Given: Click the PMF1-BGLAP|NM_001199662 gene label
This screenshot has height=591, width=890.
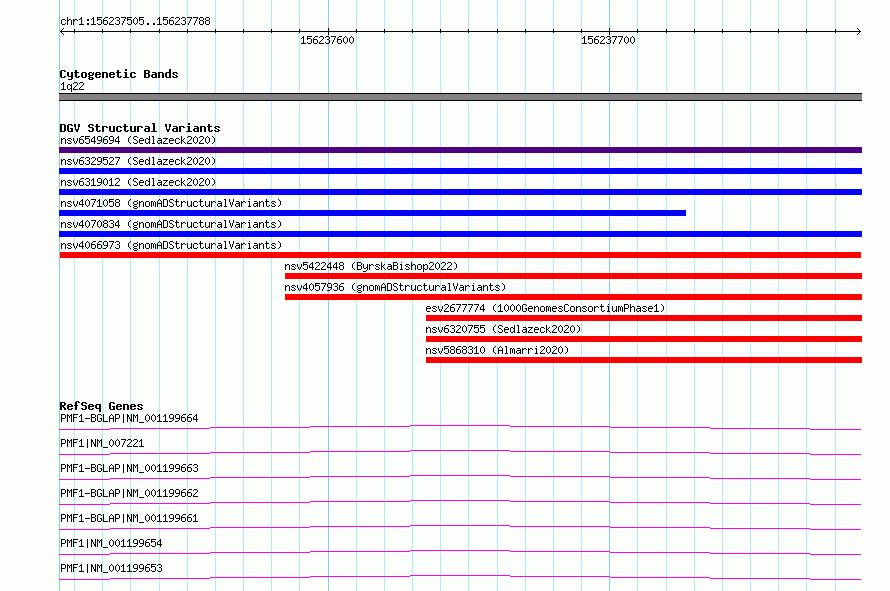Looking at the screenshot, I should tap(129, 493).
